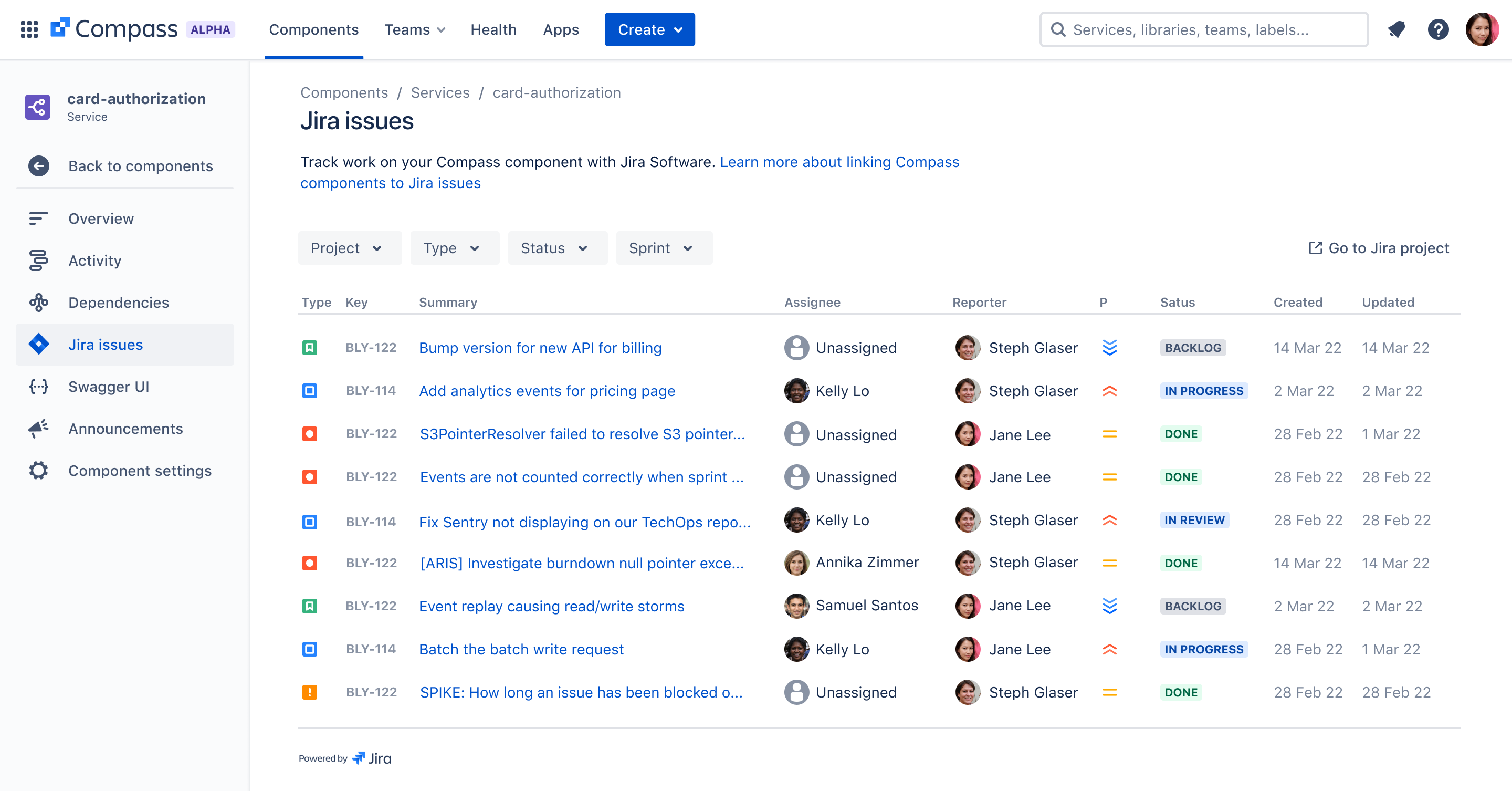
Task: Click the Announcements megaphone icon
Action: [x=39, y=429]
